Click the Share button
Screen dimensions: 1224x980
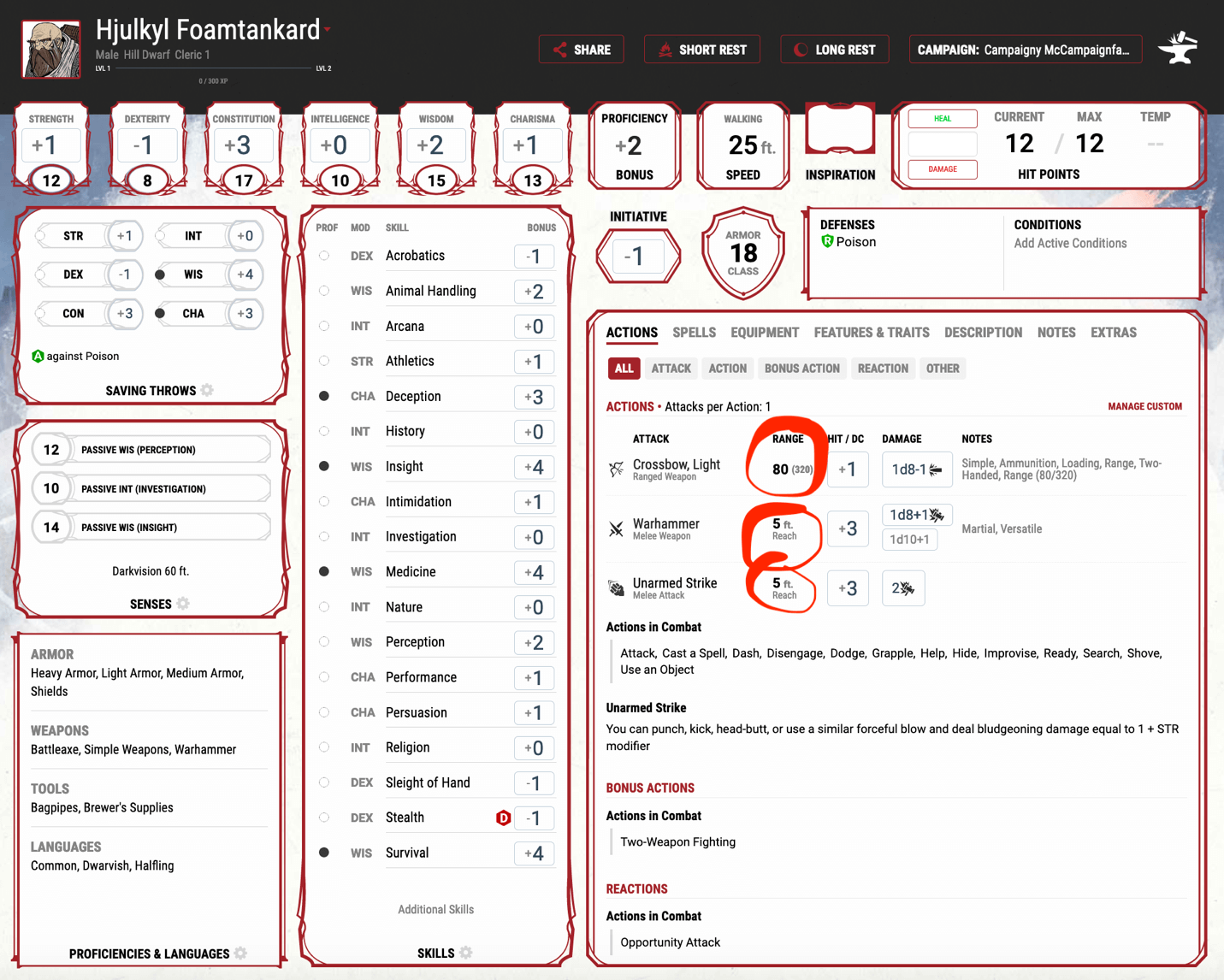pyautogui.click(x=581, y=50)
